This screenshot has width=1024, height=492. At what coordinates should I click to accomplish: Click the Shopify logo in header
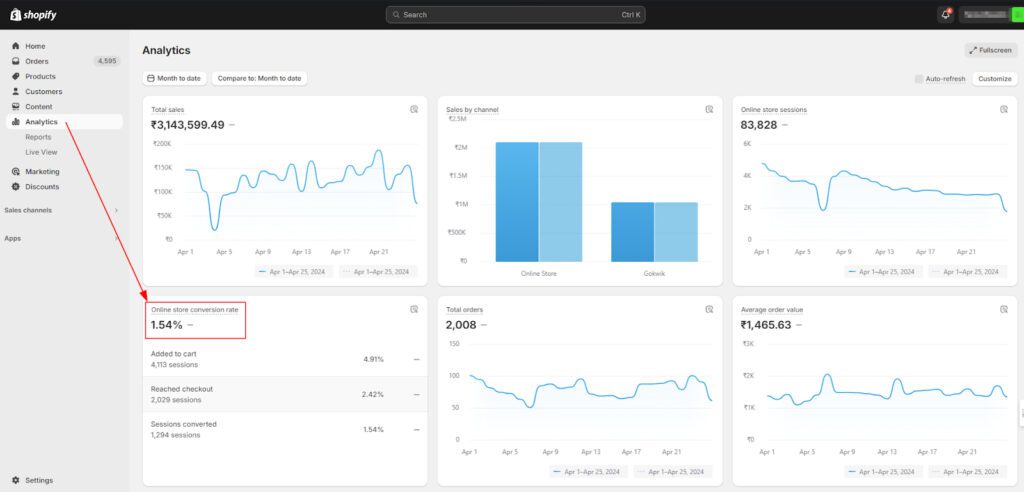32,14
